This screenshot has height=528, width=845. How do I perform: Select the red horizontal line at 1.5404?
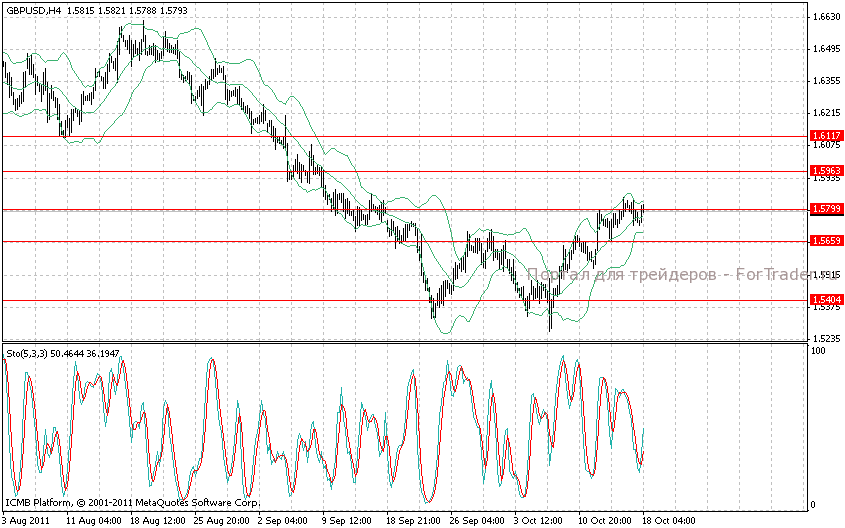(x=404, y=300)
